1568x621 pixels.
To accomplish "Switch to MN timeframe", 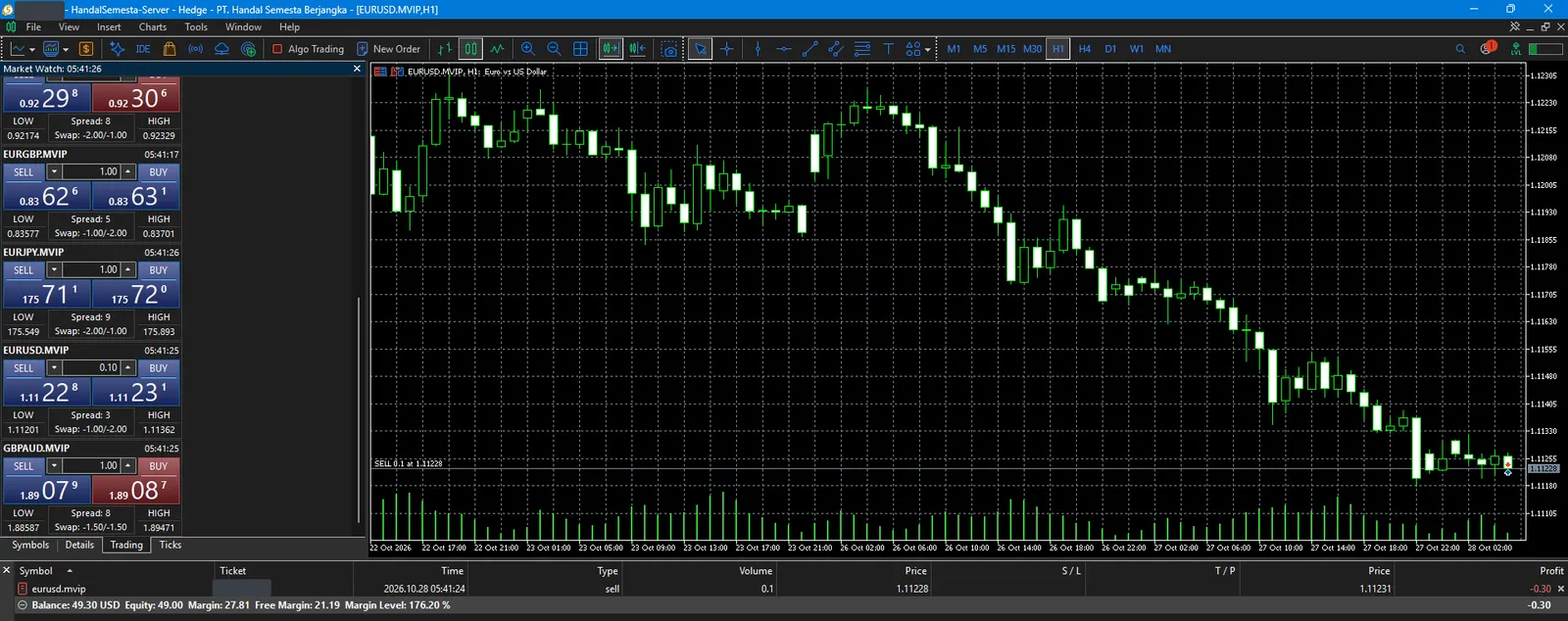I will coord(1163,49).
